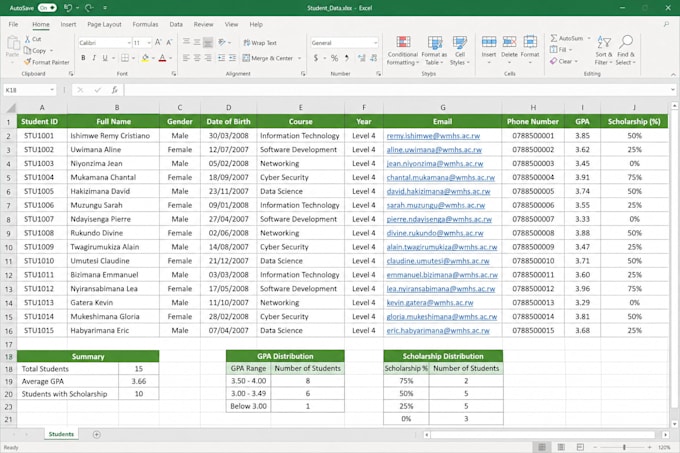Click the Copy icon
Image resolution: width=680 pixels, height=453 pixels.
point(27,50)
